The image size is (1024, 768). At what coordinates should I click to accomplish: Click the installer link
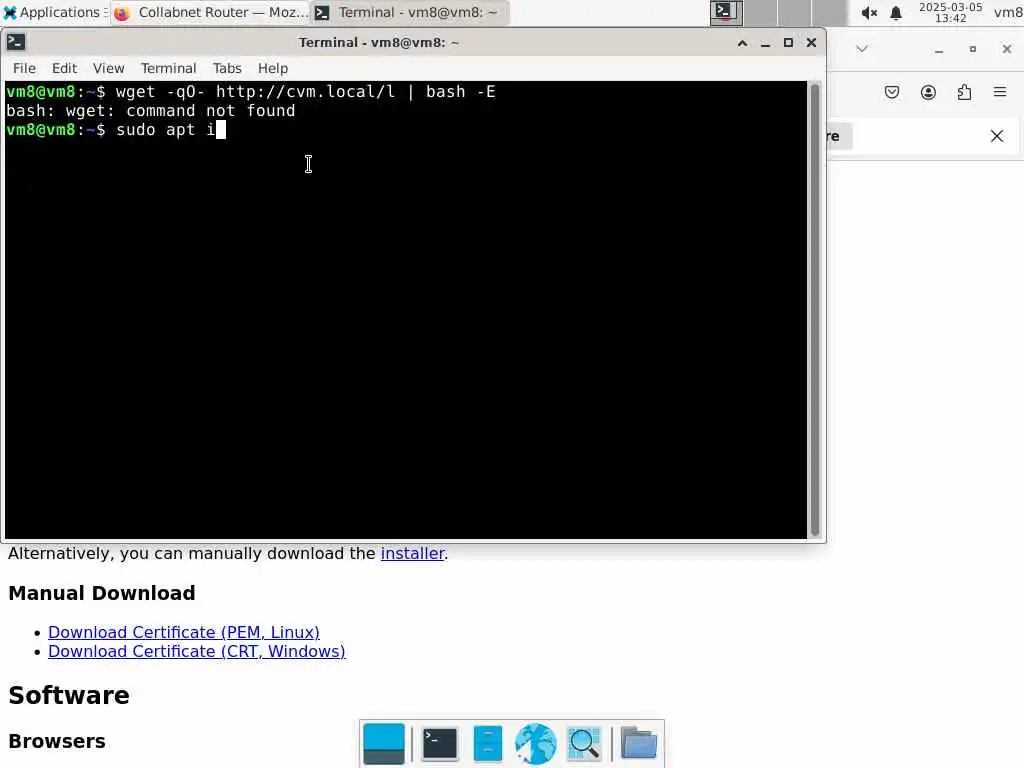[412, 553]
